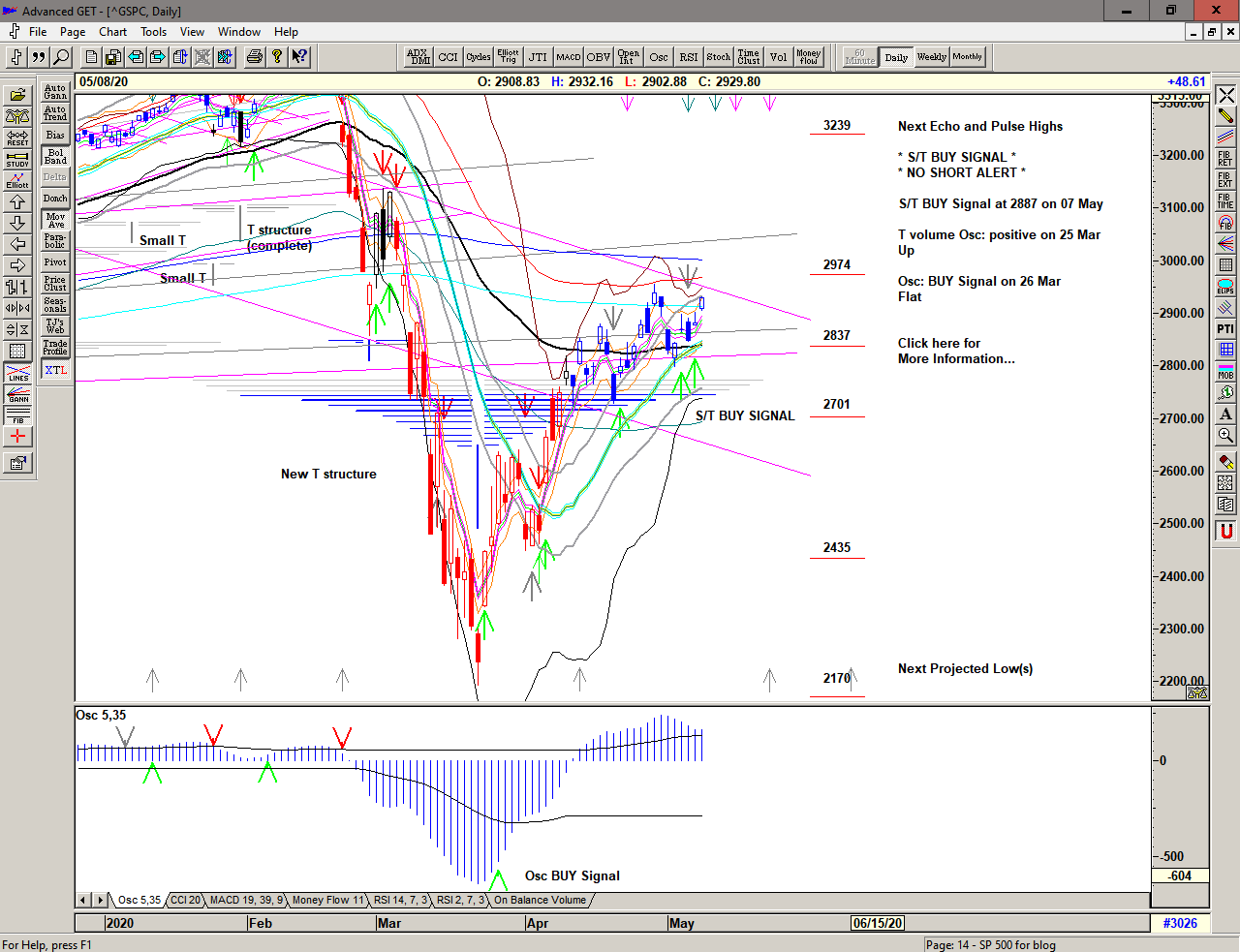This screenshot has width=1240, height=952.
Task: Click 'Click here for More Information' text
Action: pyautogui.click(x=955, y=351)
